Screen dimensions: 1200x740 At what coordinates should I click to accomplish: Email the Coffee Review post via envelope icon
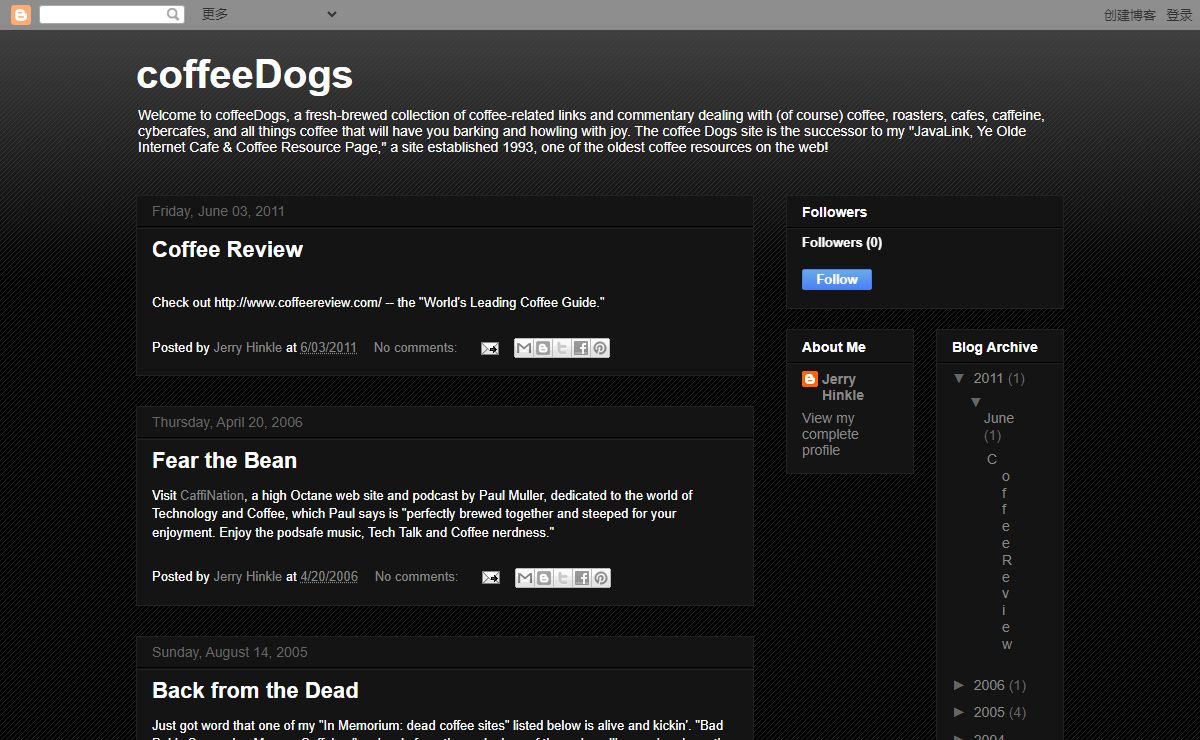coord(490,348)
